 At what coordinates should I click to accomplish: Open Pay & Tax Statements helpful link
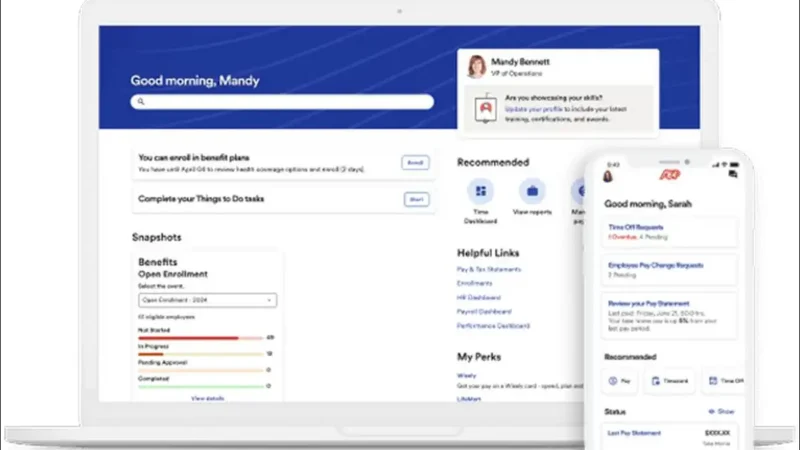(x=489, y=269)
